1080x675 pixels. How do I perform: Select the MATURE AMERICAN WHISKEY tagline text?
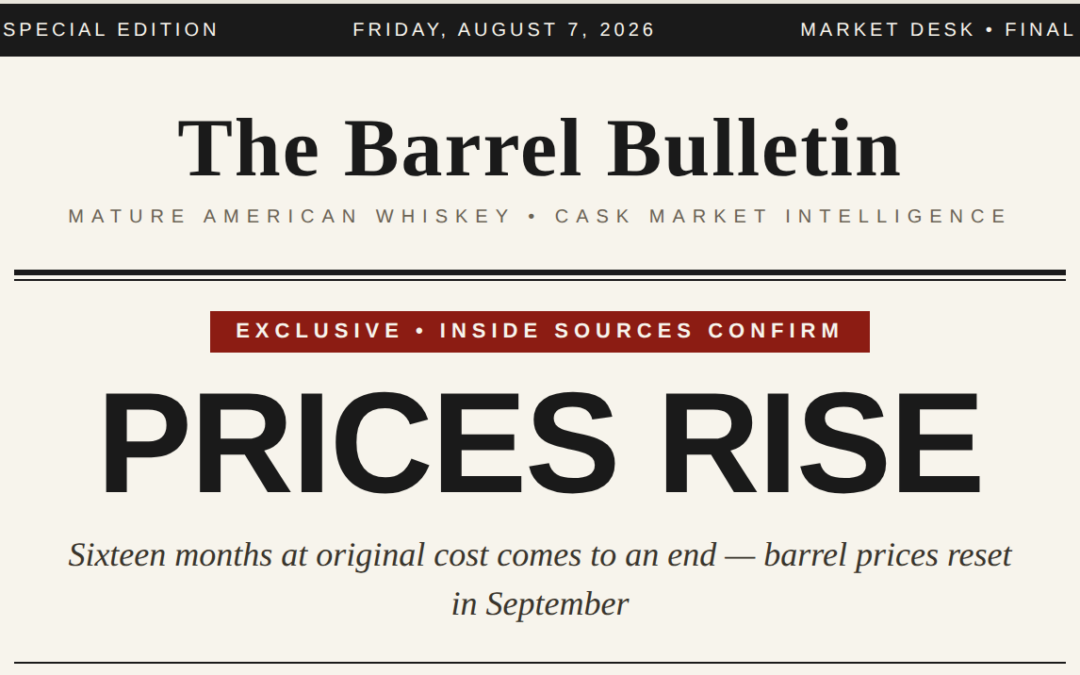tap(289, 216)
